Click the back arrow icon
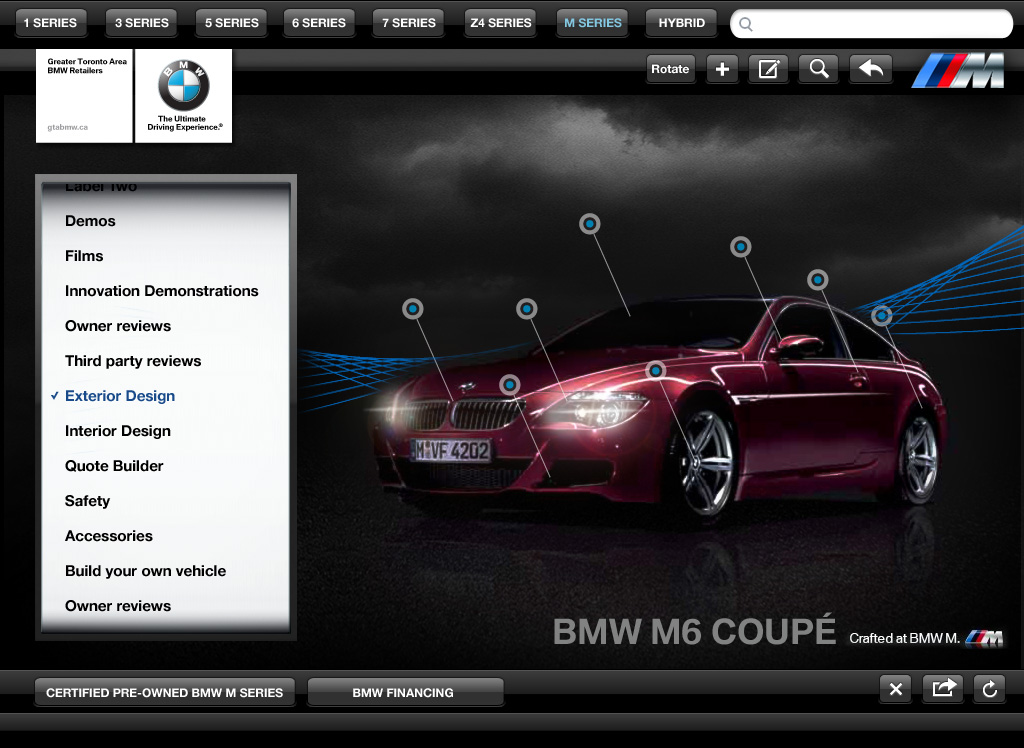Image resolution: width=1024 pixels, height=748 pixels. point(871,69)
